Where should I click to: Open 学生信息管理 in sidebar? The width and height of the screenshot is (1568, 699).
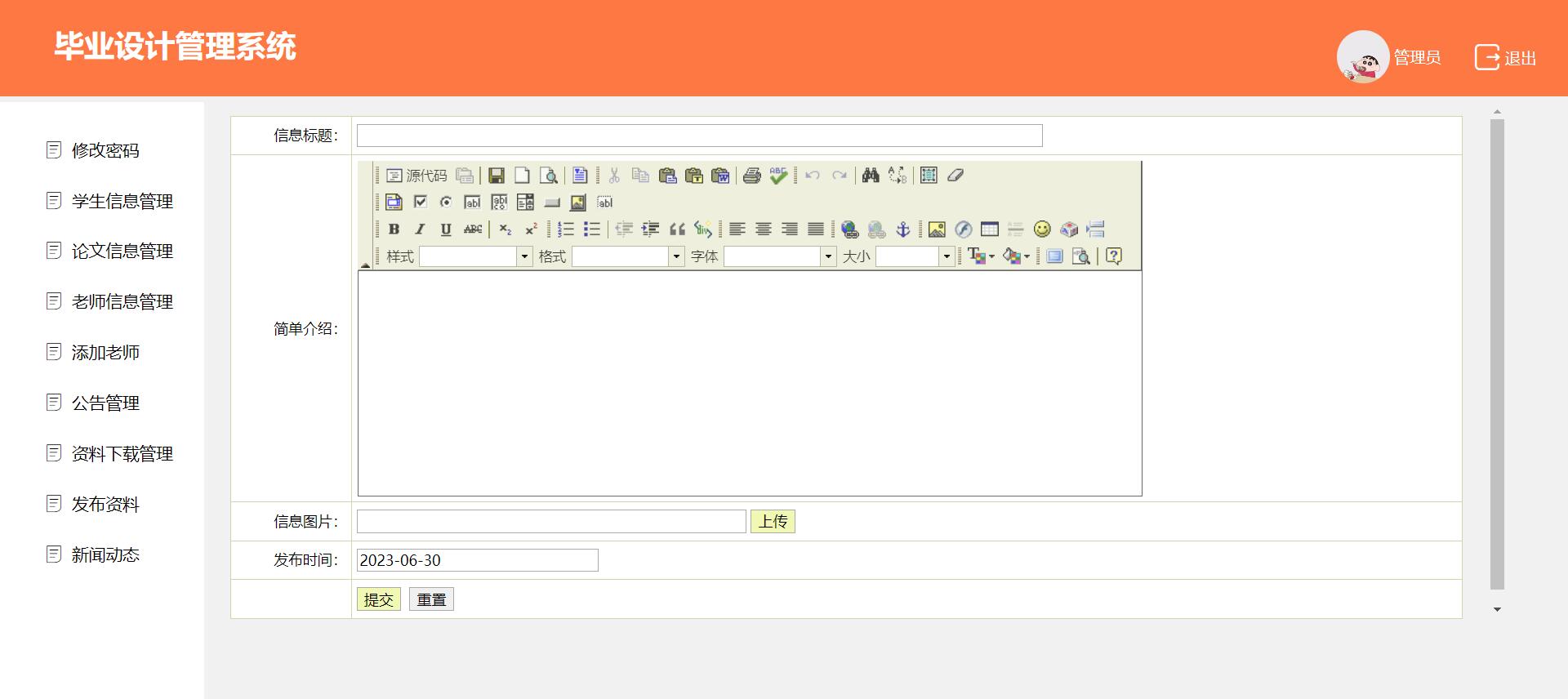point(122,201)
